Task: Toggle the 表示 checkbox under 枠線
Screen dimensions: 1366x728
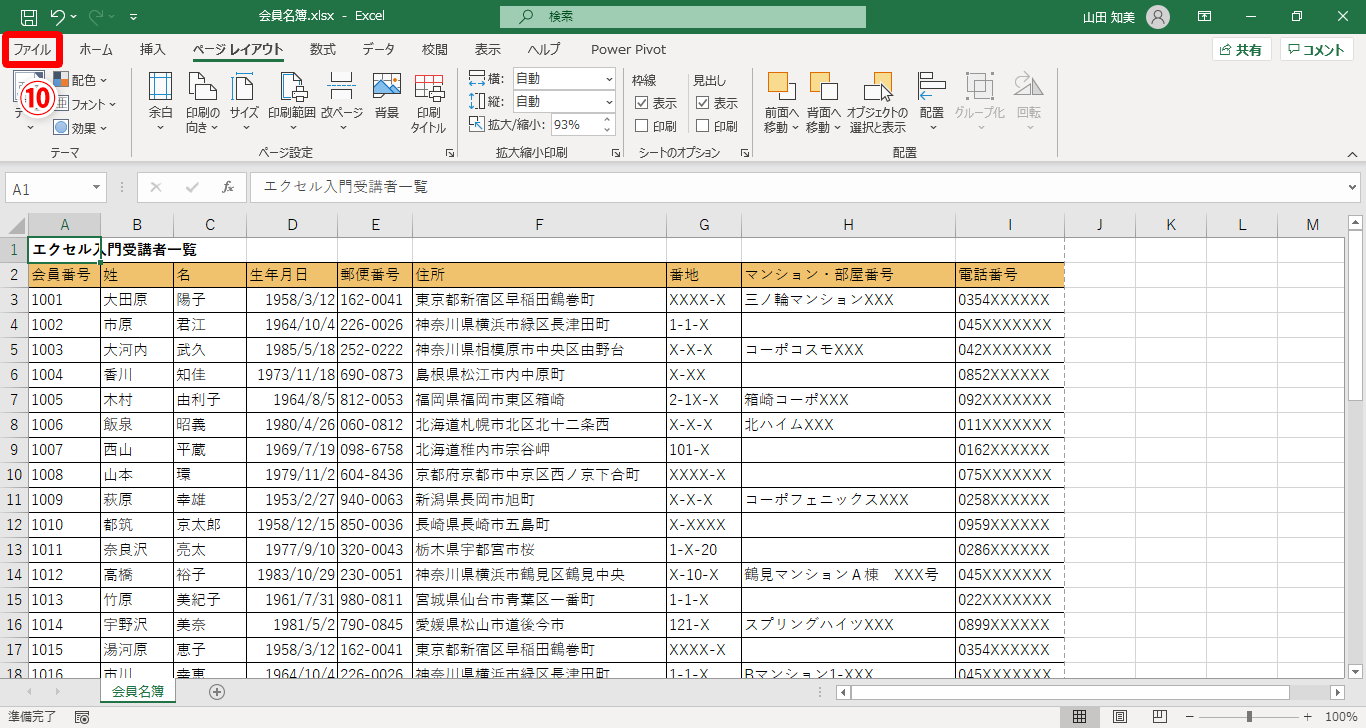Action: [642, 103]
